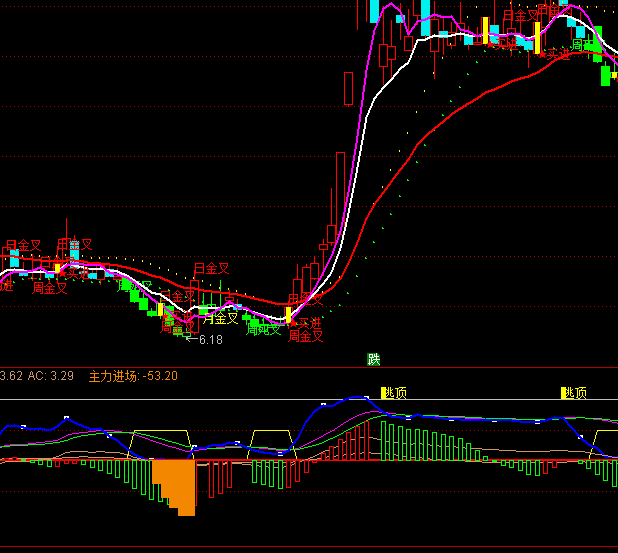The image size is (618, 553).
Task: Click the first 逃顶 warning marker
Action: 393,393
